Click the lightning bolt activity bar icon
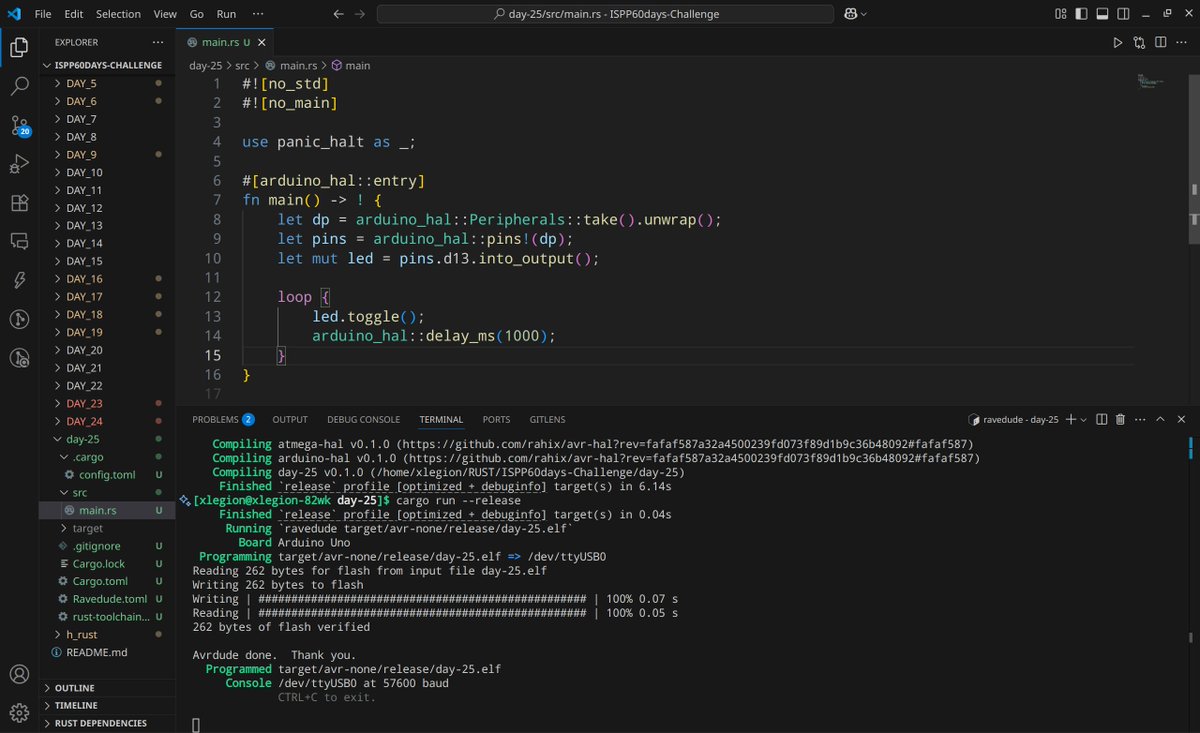This screenshot has width=1200, height=733. [x=19, y=280]
